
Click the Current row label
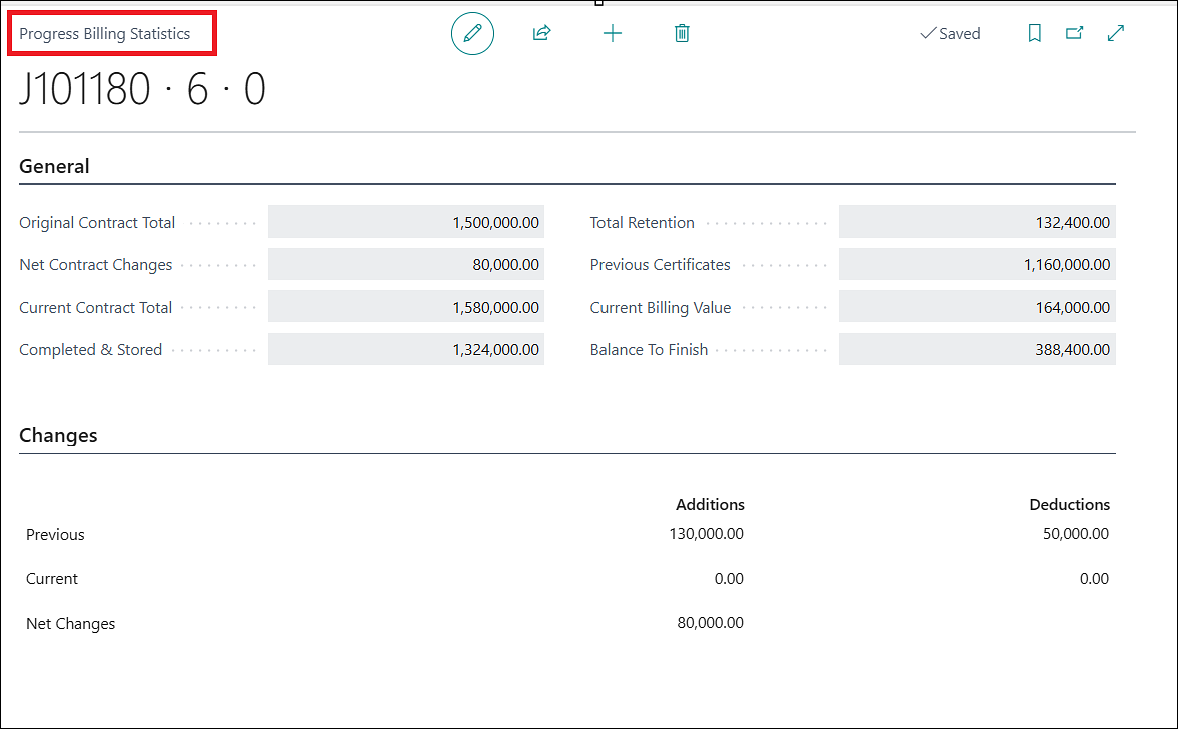coord(51,579)
